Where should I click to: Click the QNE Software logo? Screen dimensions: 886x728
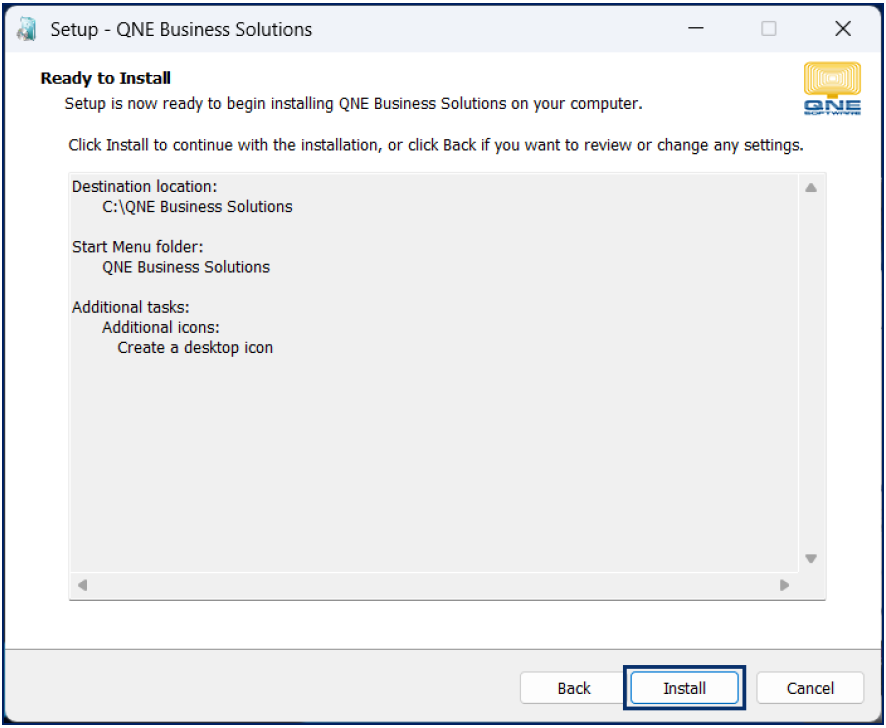832,88
